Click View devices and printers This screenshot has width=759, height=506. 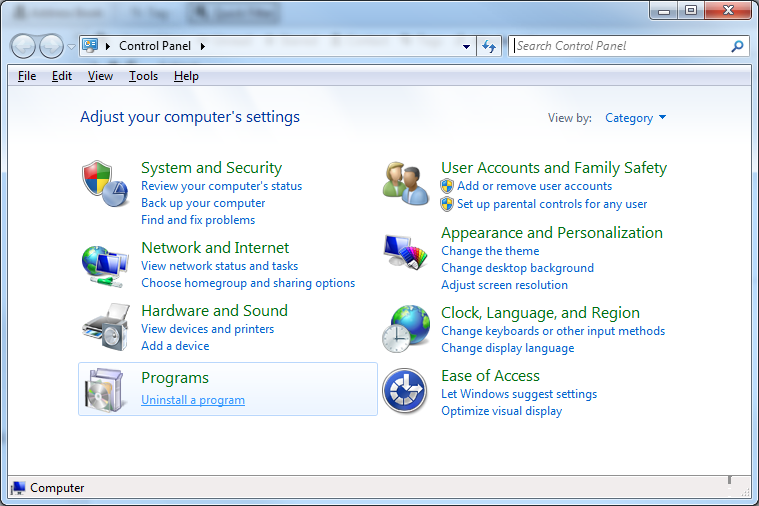[207, 329]
